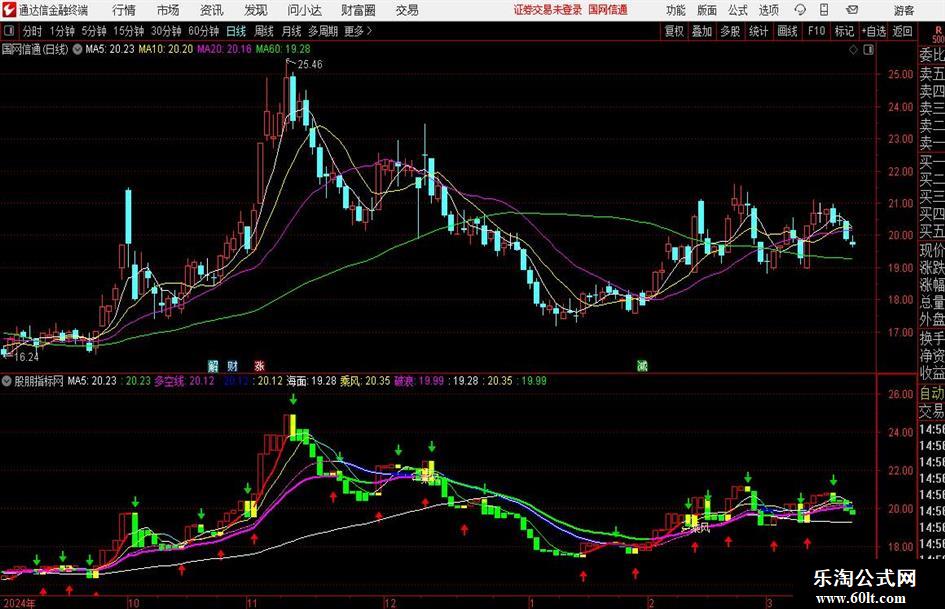945x609 pixels.
Task: Click the 财 event marker below the chart
Action: (233, 365)
